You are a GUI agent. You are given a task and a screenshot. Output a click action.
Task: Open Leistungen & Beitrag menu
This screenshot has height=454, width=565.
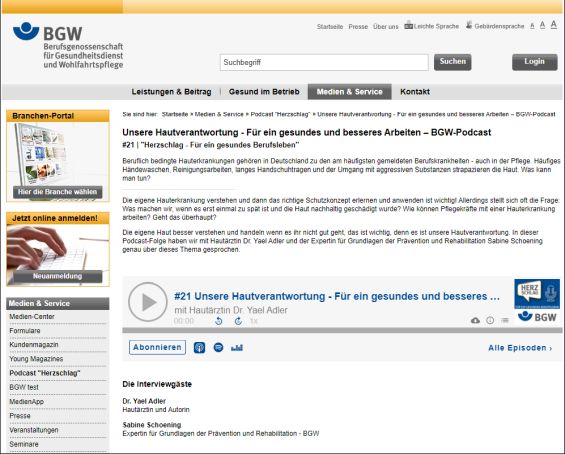[172, 92]
